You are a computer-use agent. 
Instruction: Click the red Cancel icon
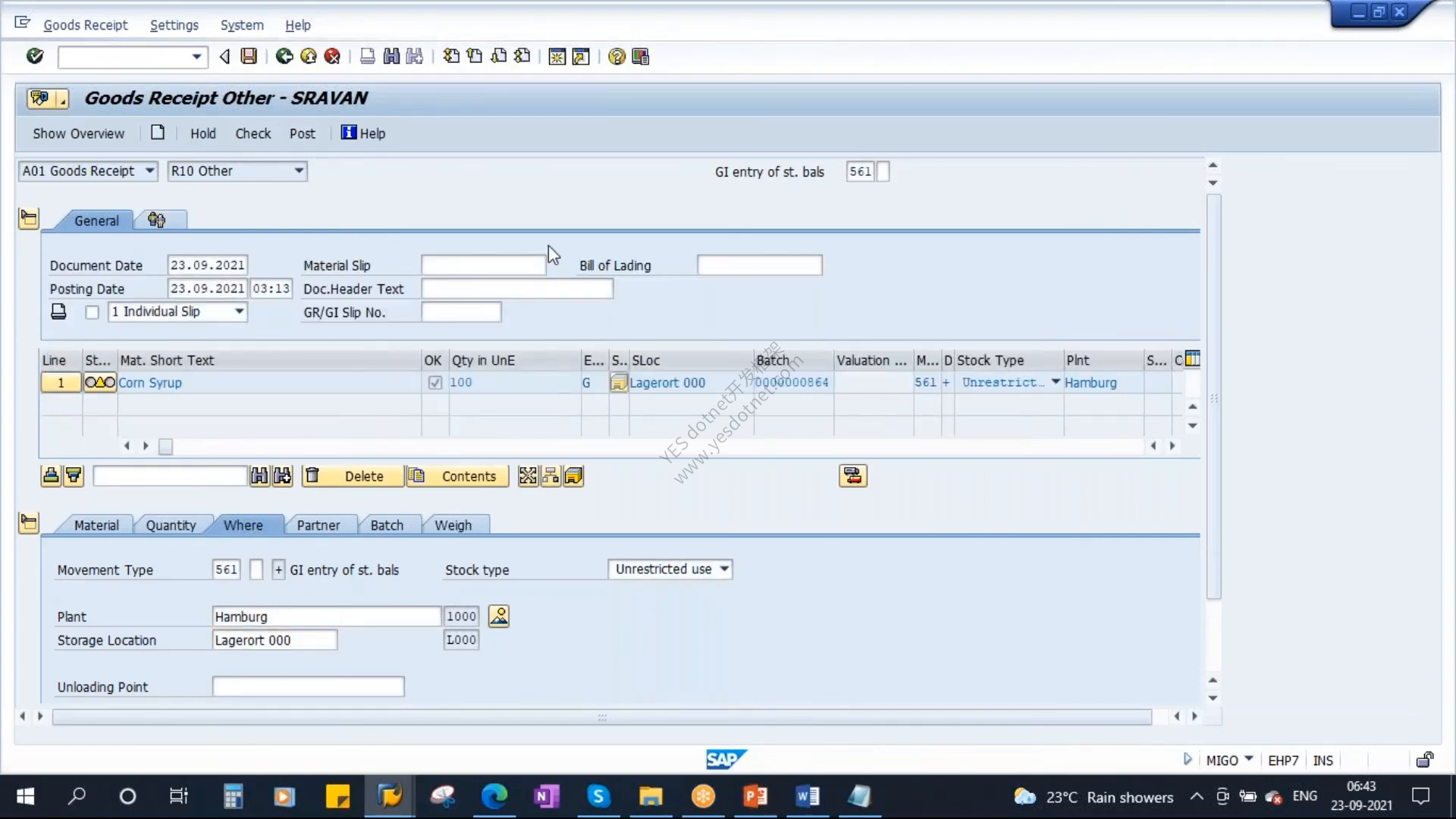point(332,56)
